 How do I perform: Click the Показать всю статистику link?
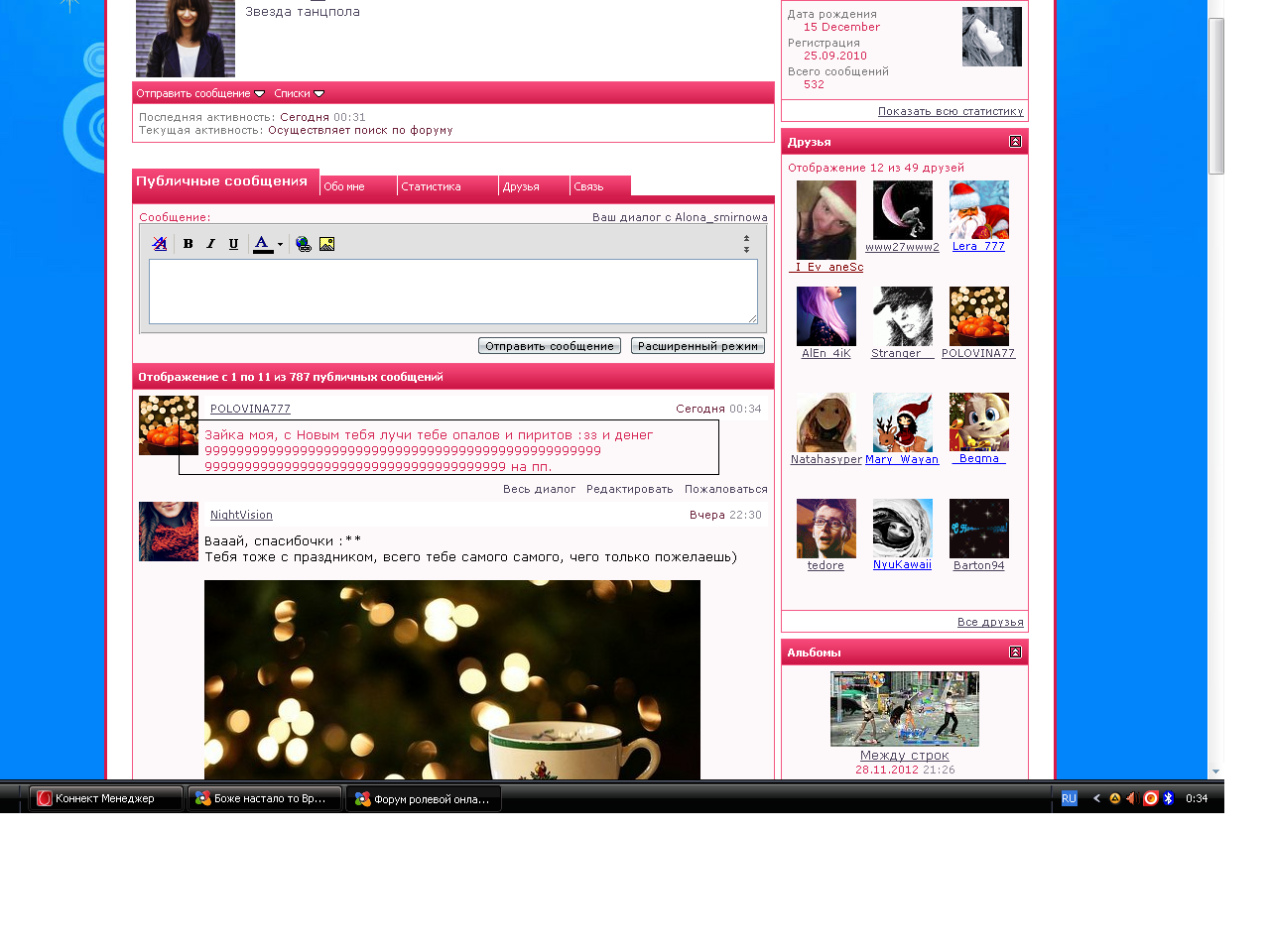tap(950, 111)
